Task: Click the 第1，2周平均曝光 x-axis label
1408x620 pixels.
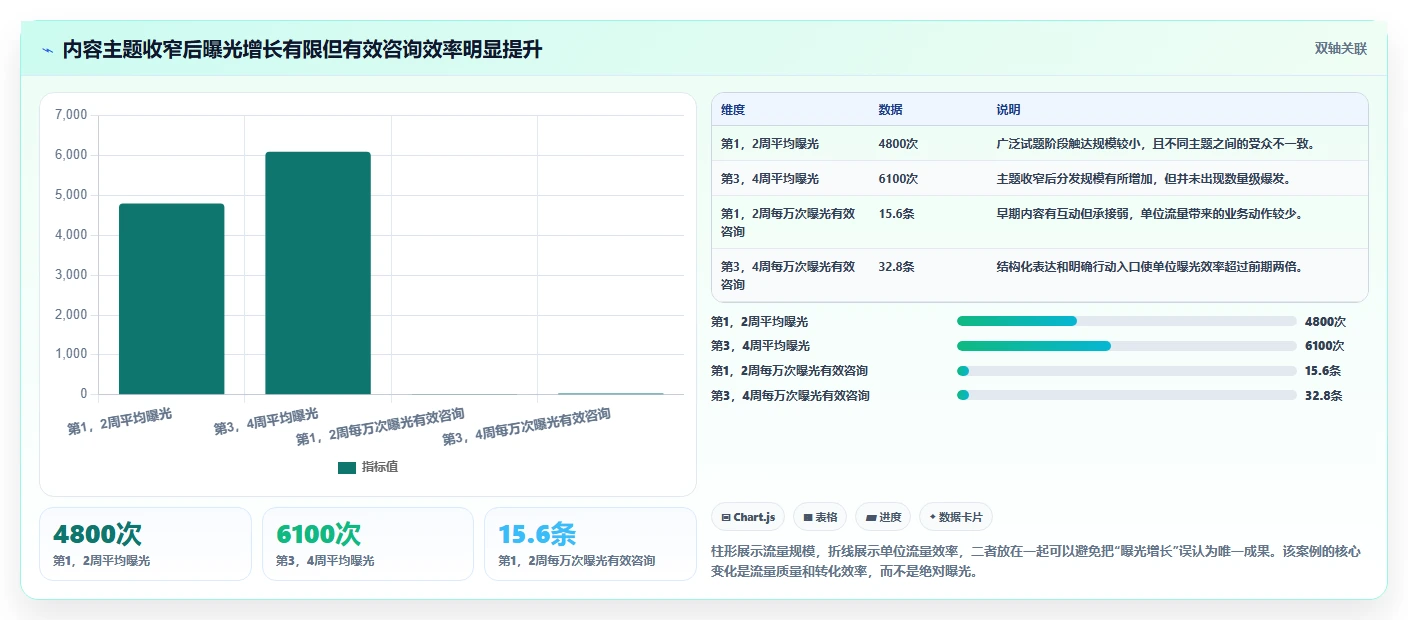Action: [120, 421]
